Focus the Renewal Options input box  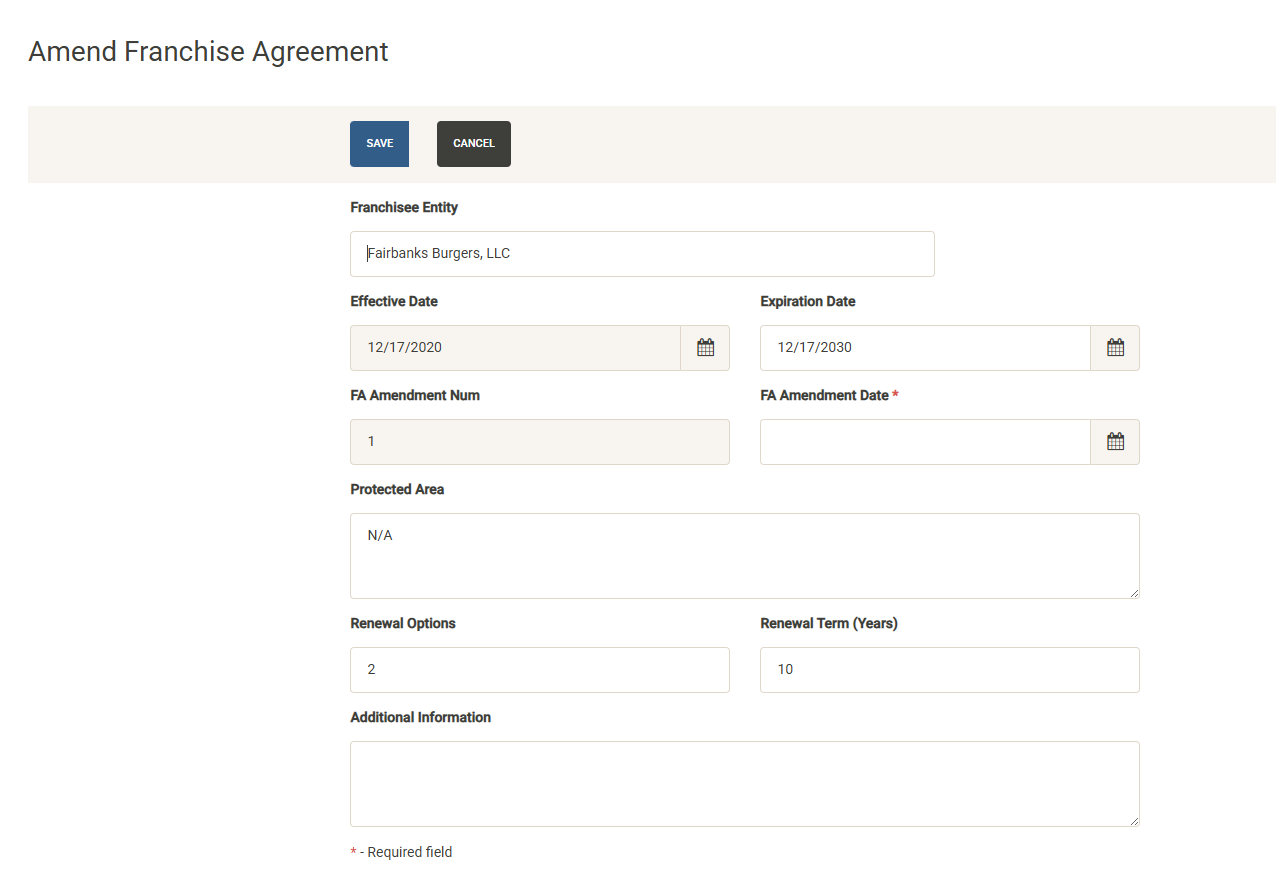coord(540,670)
